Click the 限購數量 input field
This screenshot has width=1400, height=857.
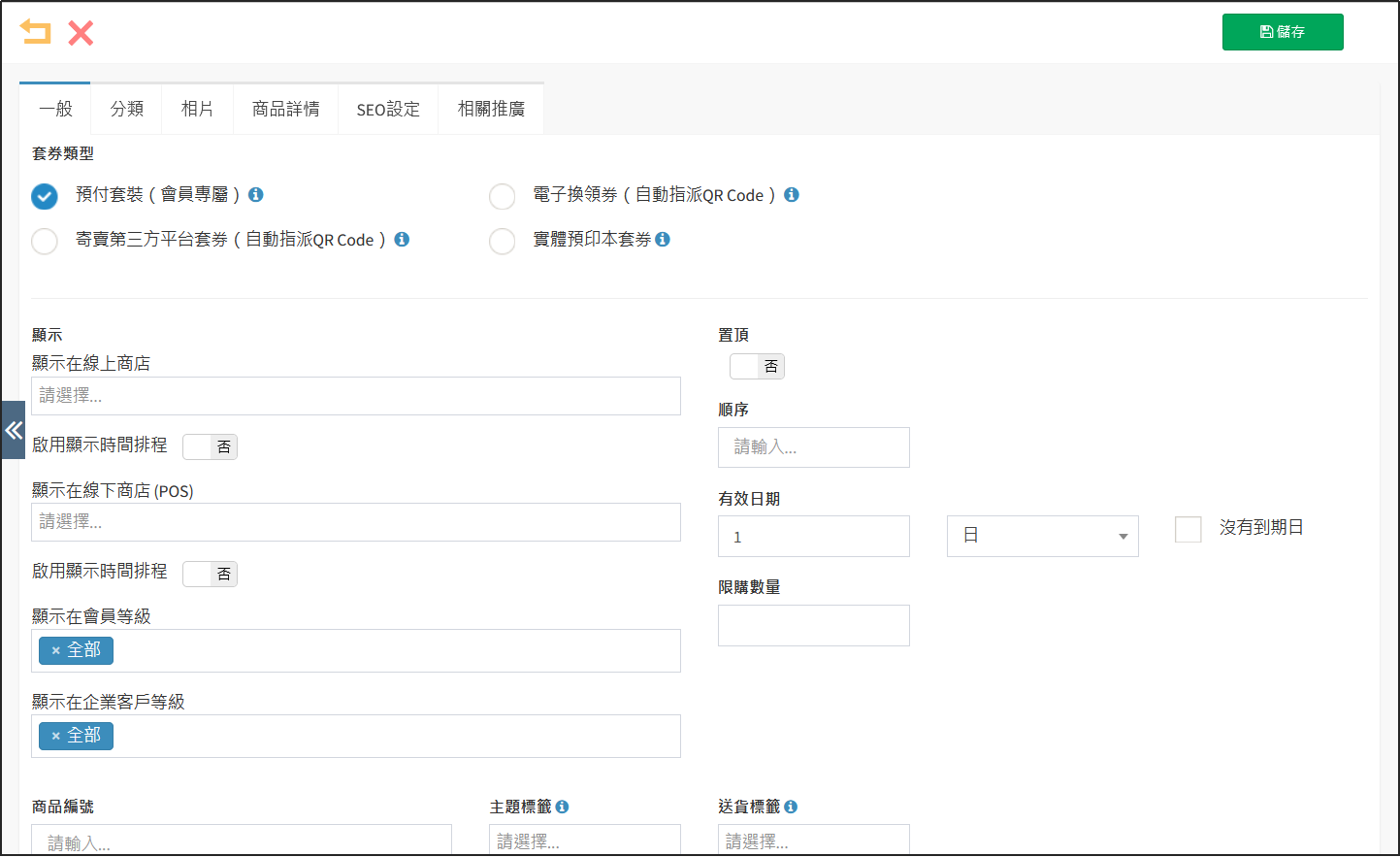click(x=813, y=625)
